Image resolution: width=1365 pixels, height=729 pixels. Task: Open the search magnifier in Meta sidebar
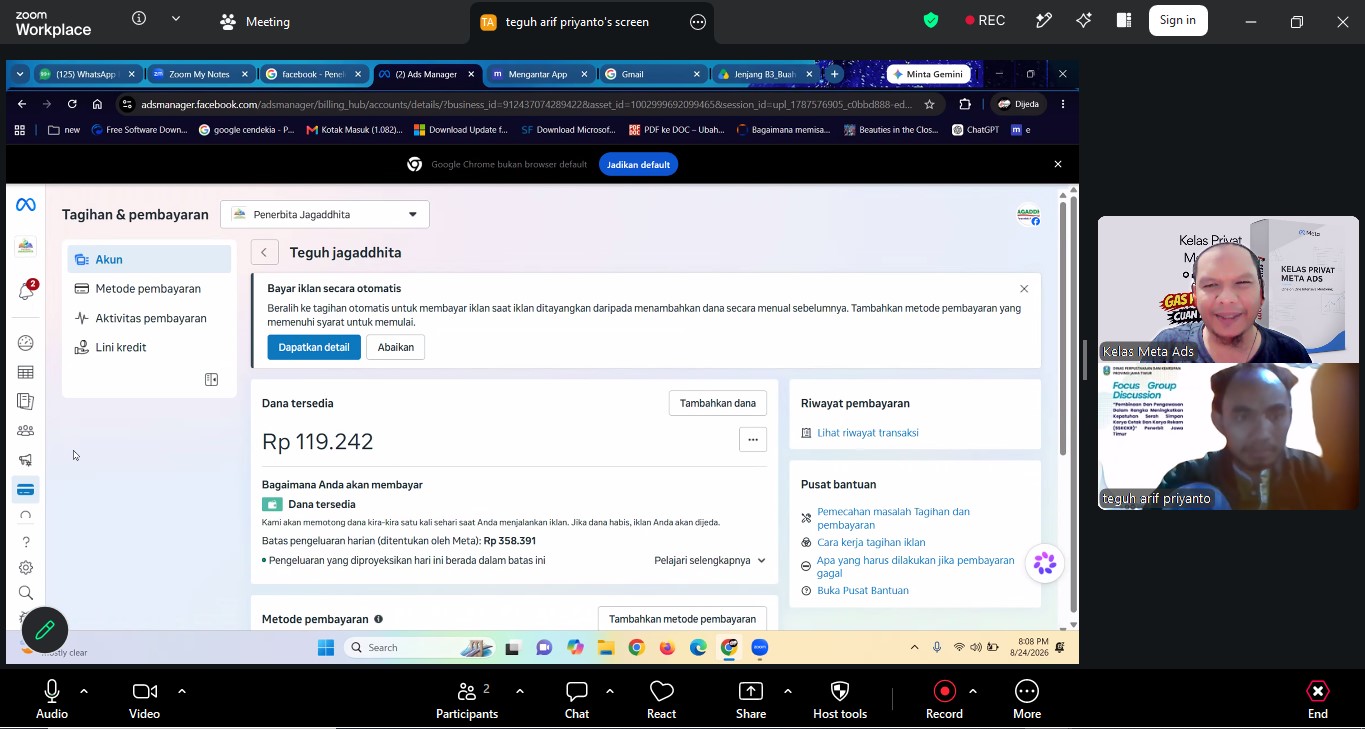point(26,593)
